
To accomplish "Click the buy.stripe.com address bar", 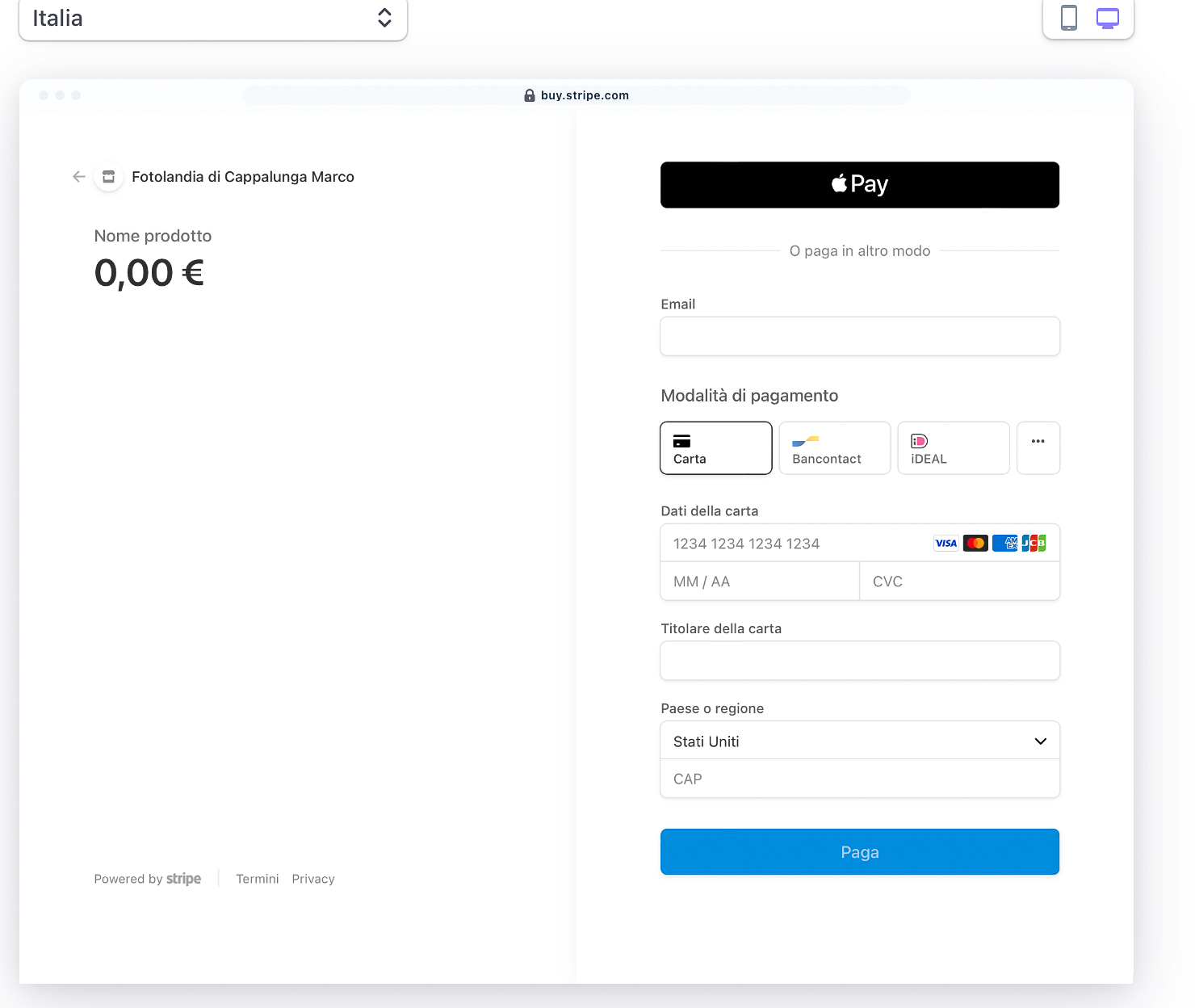I will click(576, 95).
